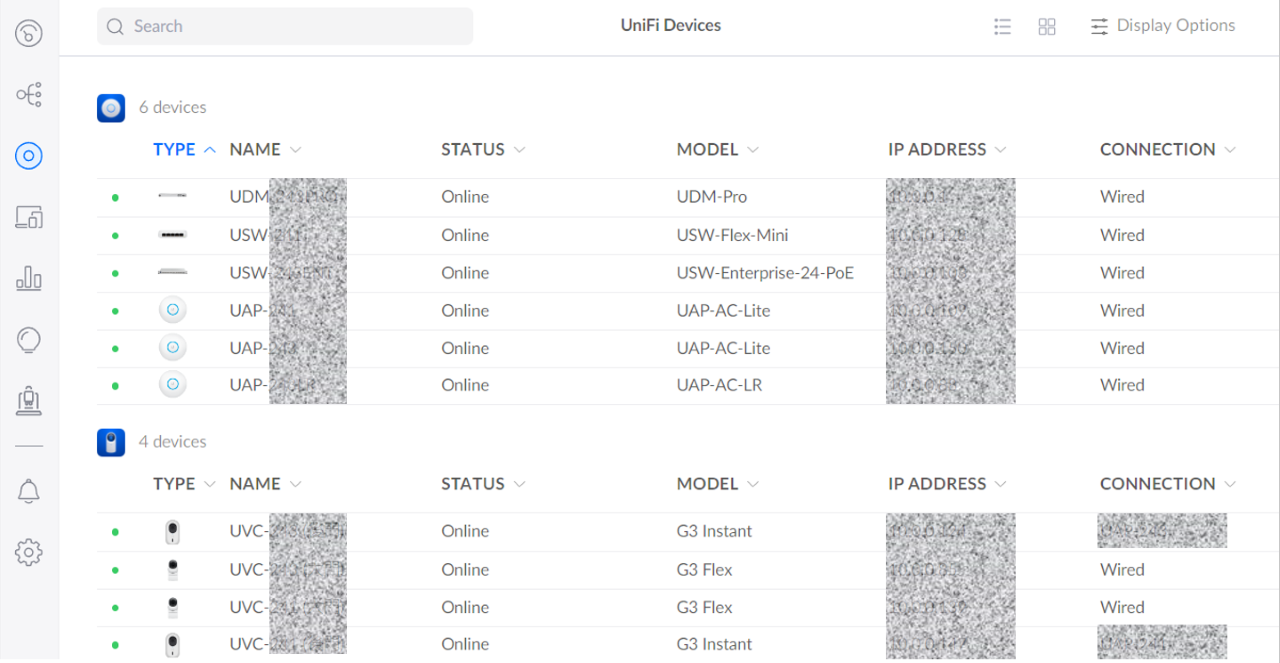This screenshot has width=1280, height=663.
Task: Open the Statistics bar chart icon
Action: tap(29, 278)
